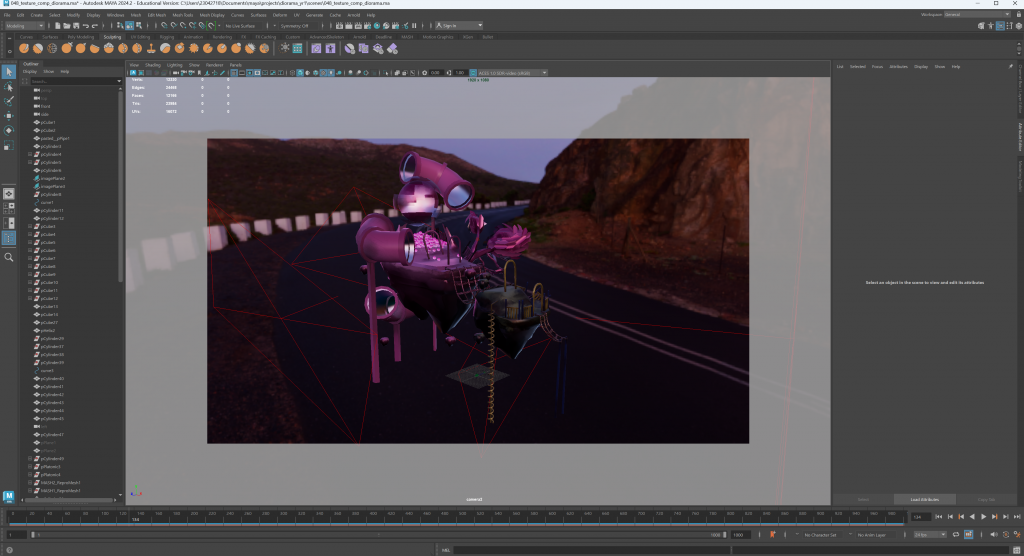Open the 24 fps frame rate dropdown
The width and height of the screenshot is (1024, 556).
[930, 534]
